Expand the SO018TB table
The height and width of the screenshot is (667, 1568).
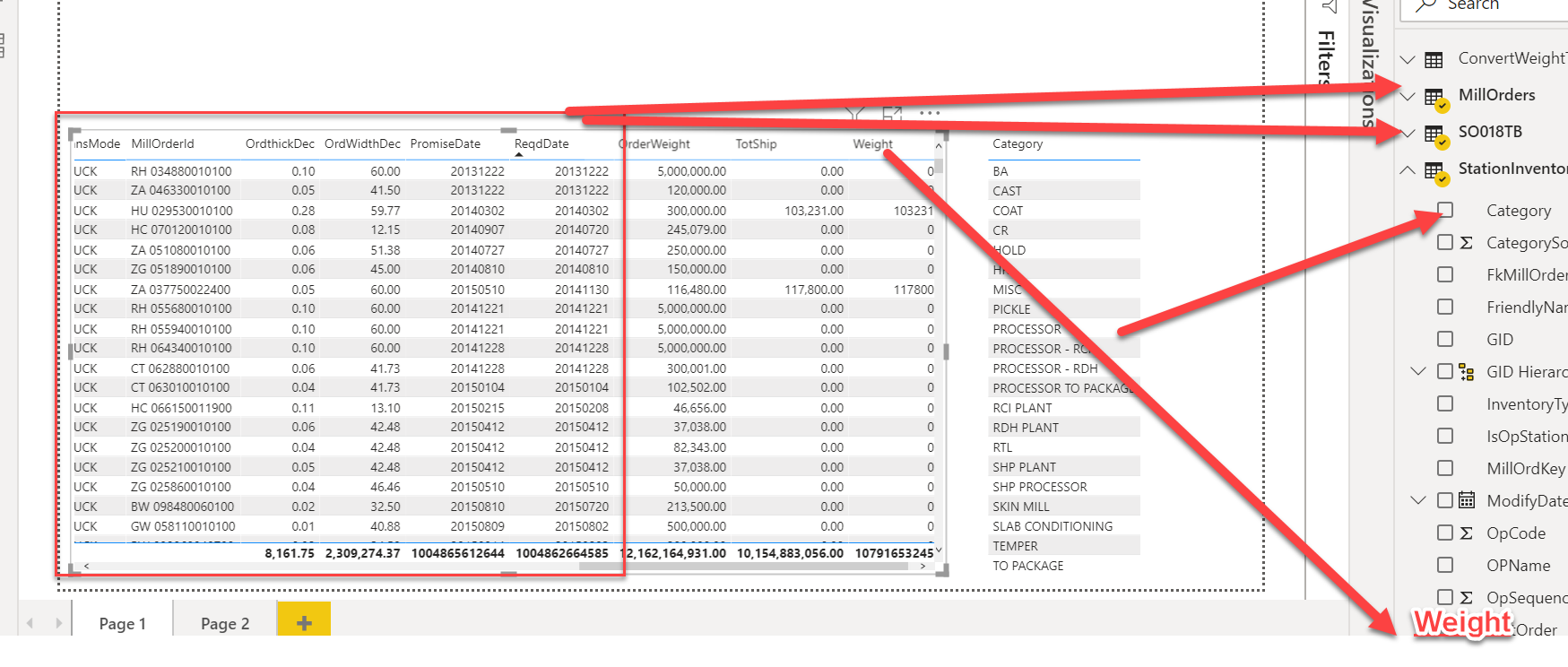pos(1408,133)
